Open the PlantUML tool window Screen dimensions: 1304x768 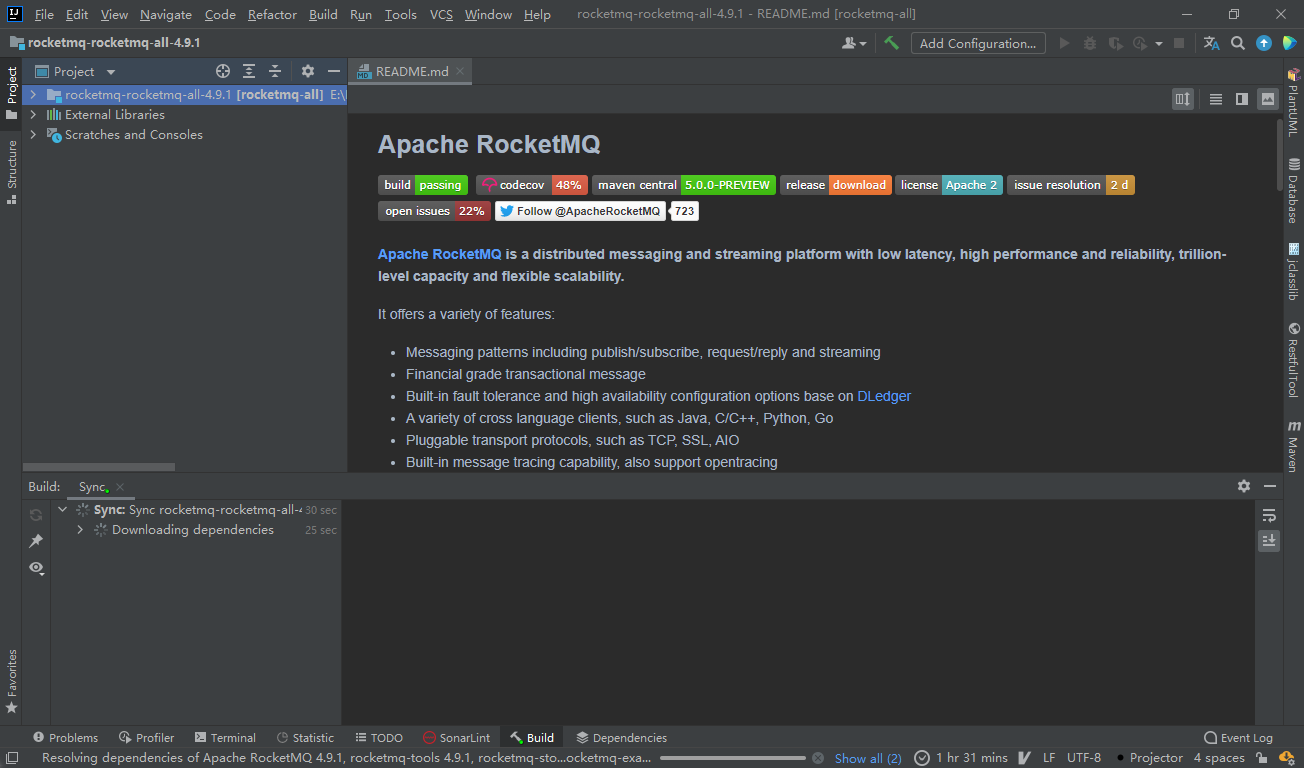(x=1293, y=102)
